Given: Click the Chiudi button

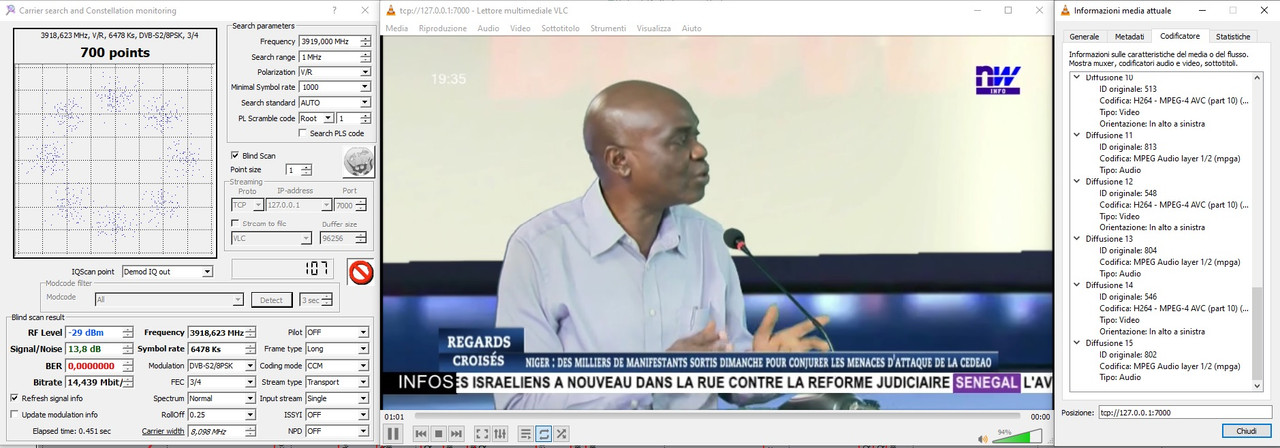Looking at the screenshot, I should [1246, 430].
